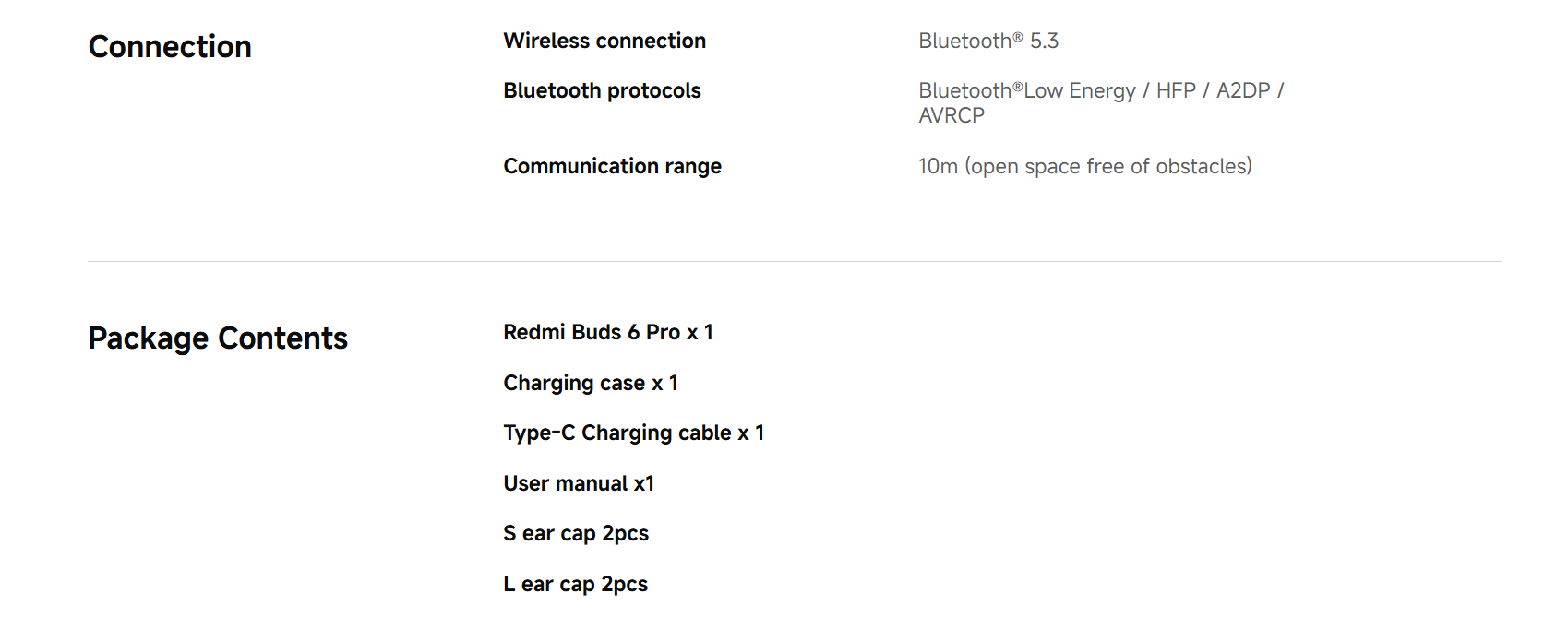The width and height of the screenshot is (1568, 641).
Task: Select the Wireless connection label
Action: click(604, 42)
